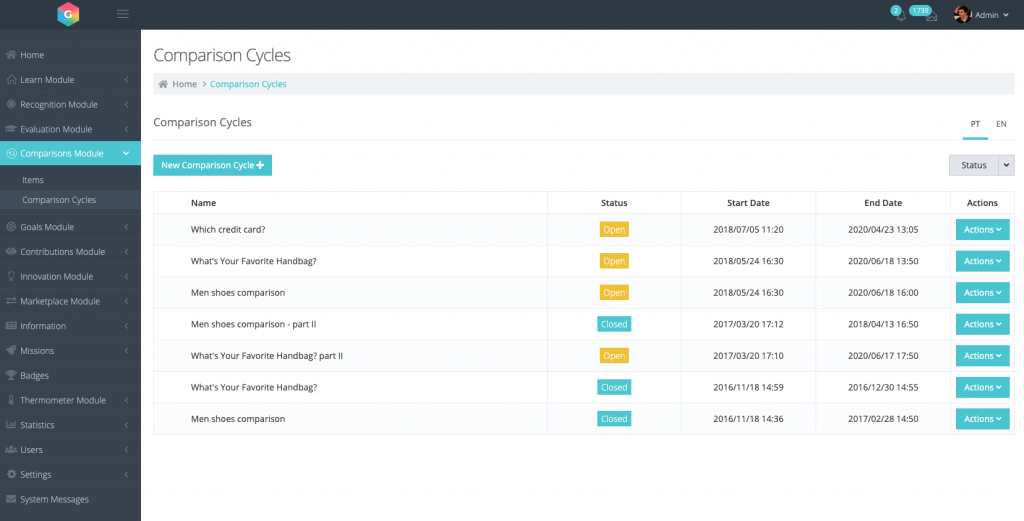Click the Thermometer Module icon
The width and height of the screenshot is (1024, 521).
(x=11, y=400)
